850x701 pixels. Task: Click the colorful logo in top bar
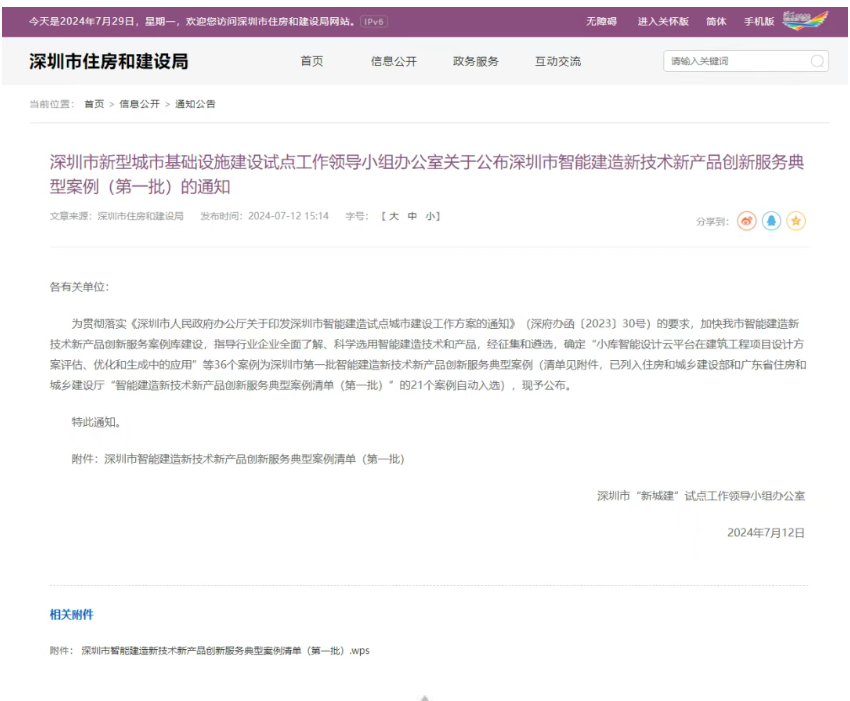(x=806, y=20)
